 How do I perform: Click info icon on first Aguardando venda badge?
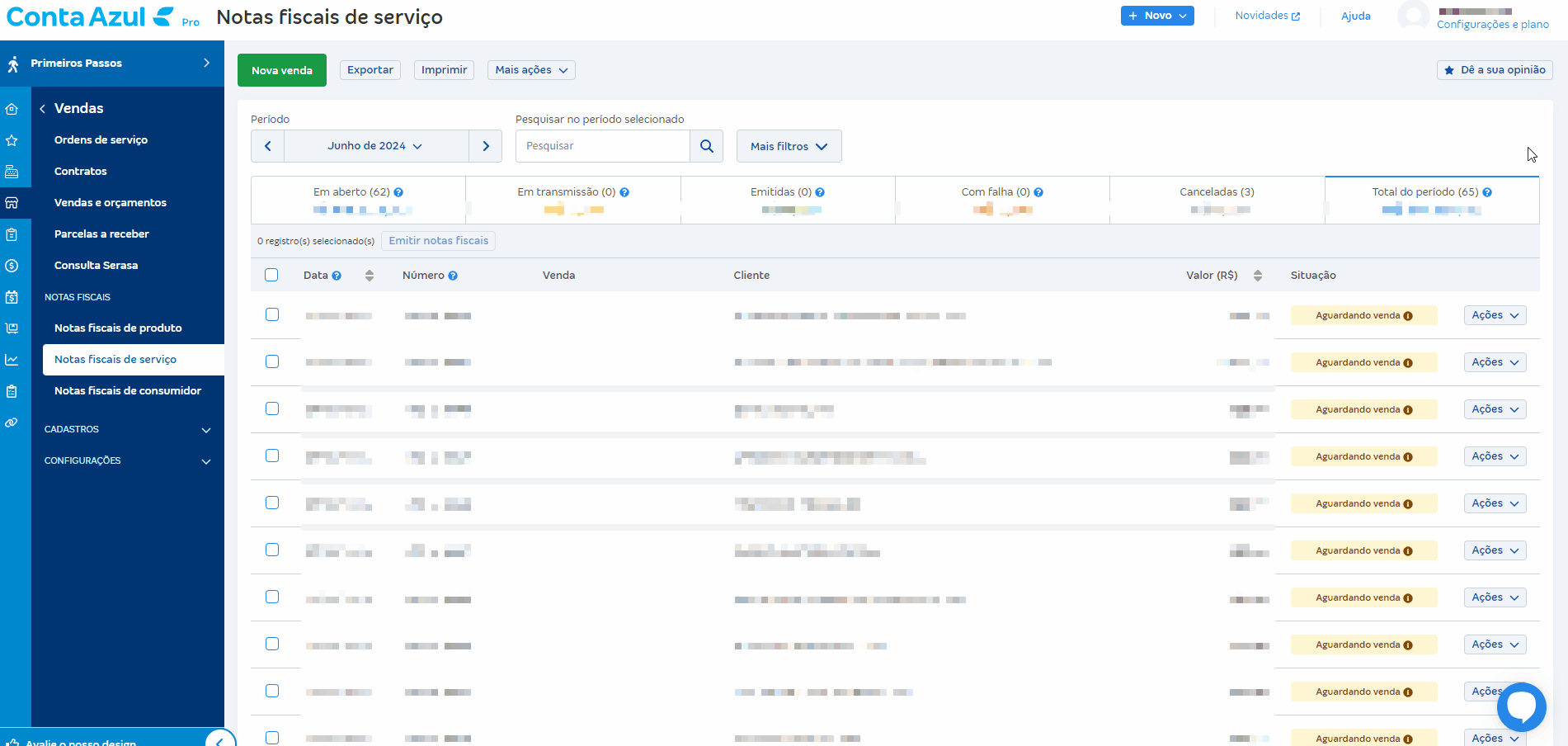coord(1408,316)
